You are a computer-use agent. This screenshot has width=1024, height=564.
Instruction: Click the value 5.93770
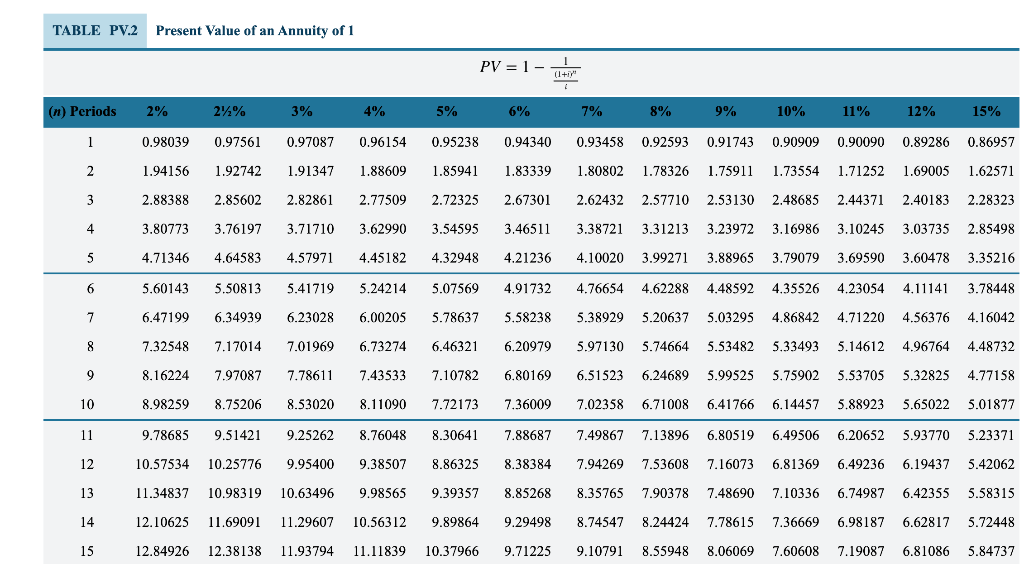pyautogui.click(x=926, y=435)
